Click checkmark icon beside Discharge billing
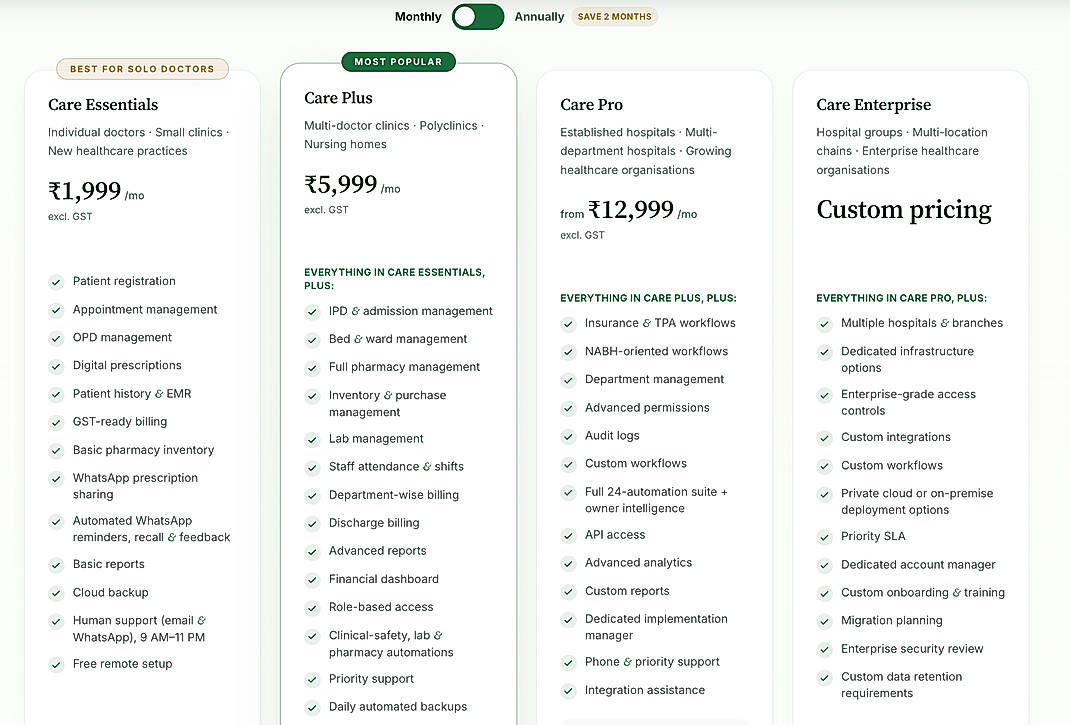This screenshot has height=725, width=1070. pos(312,524)
